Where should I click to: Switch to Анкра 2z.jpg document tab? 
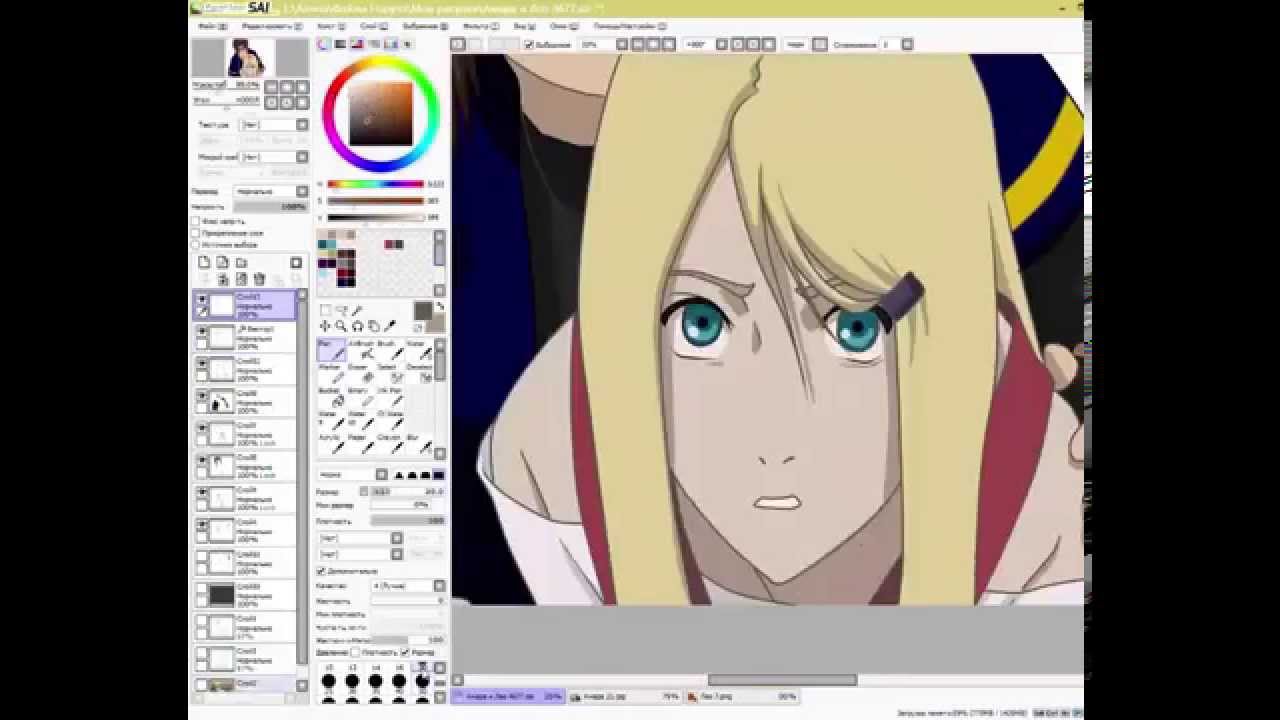click(x=626, y=696)
